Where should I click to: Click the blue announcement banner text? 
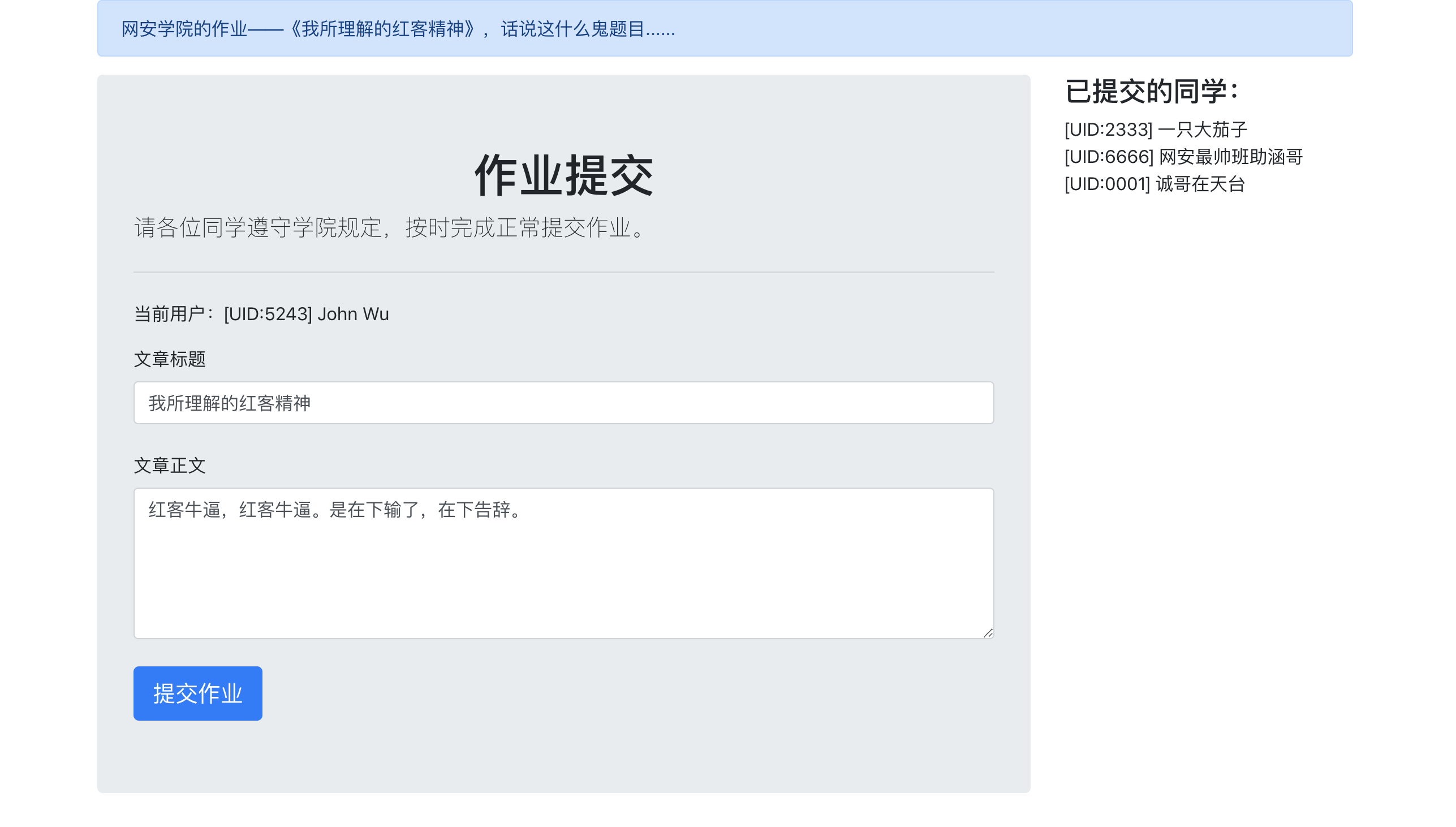point(398,28)
